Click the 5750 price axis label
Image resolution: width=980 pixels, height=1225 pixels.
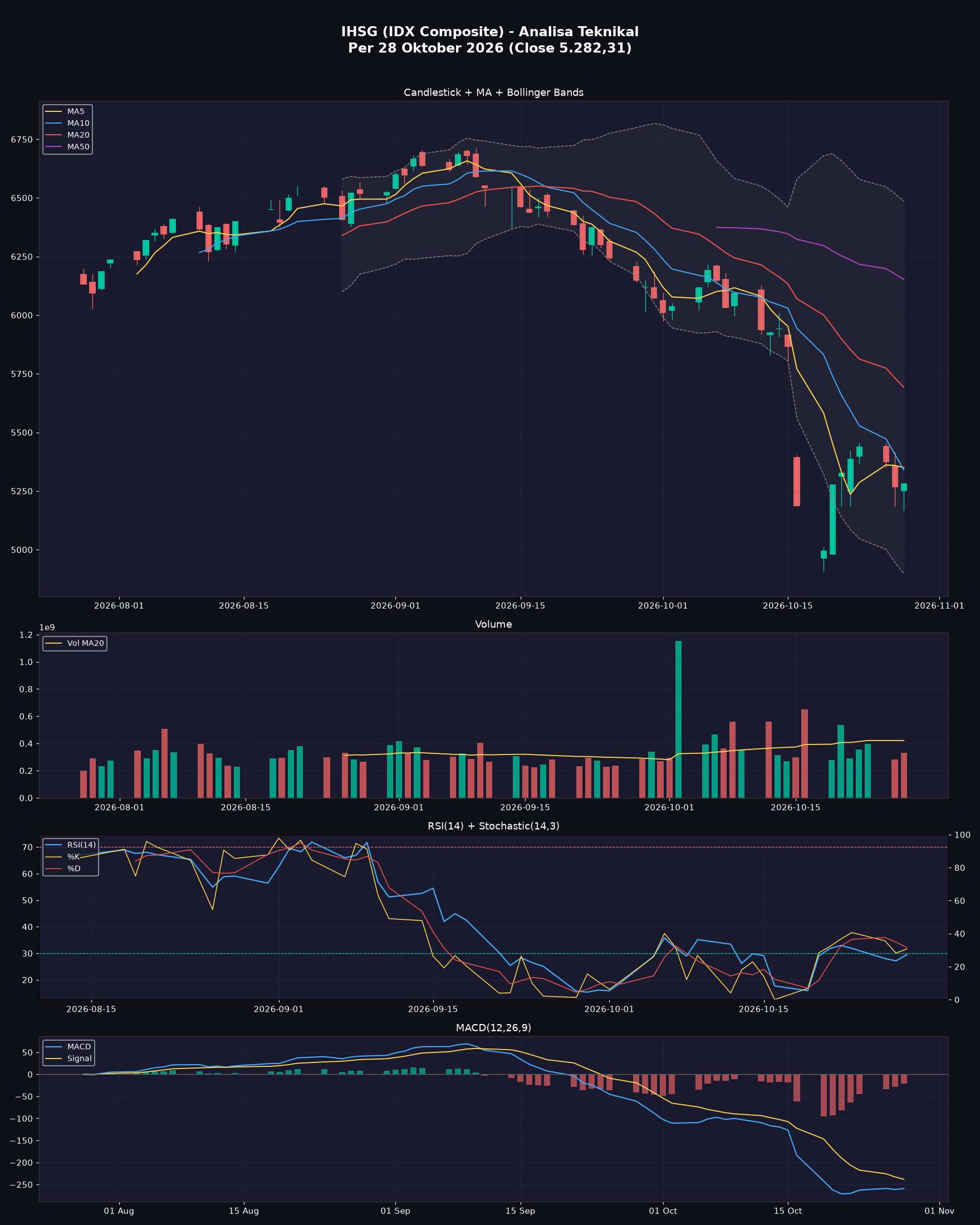tap(22, 374)
